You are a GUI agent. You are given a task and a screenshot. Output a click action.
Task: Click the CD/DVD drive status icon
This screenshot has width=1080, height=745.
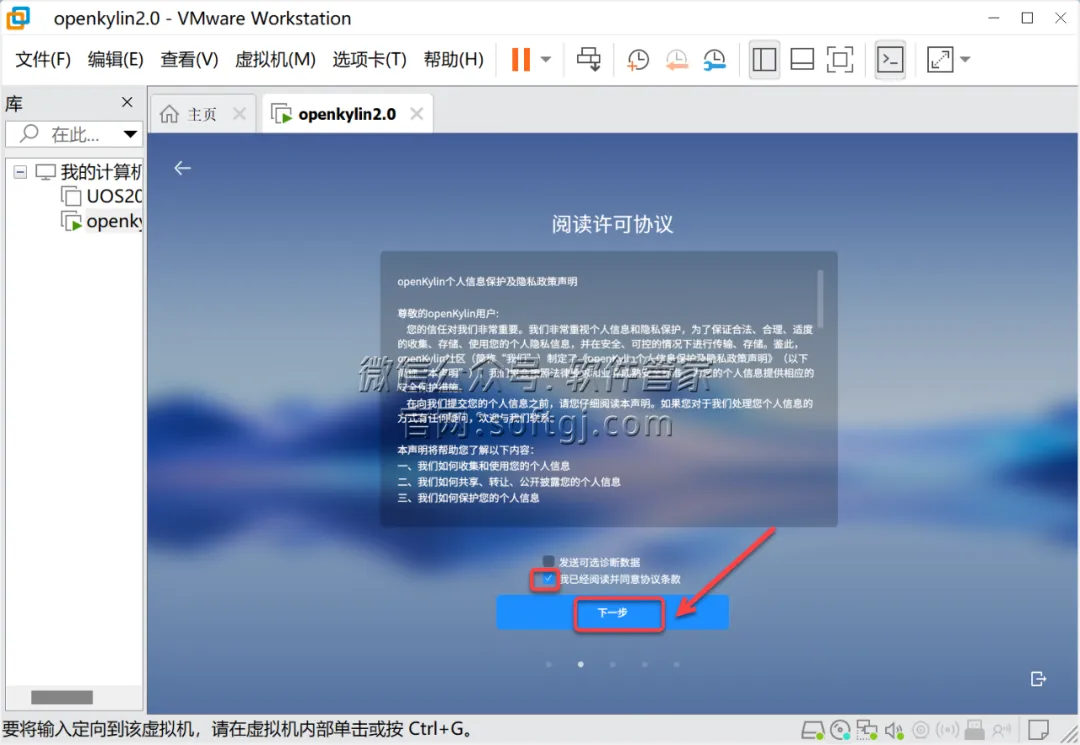(840, 730)
